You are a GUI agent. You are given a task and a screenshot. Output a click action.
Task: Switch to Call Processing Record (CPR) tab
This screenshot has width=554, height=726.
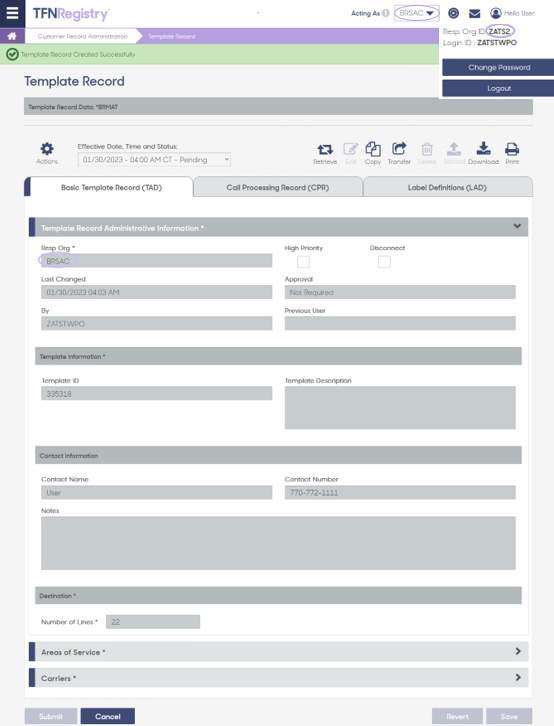click(278, 188)
